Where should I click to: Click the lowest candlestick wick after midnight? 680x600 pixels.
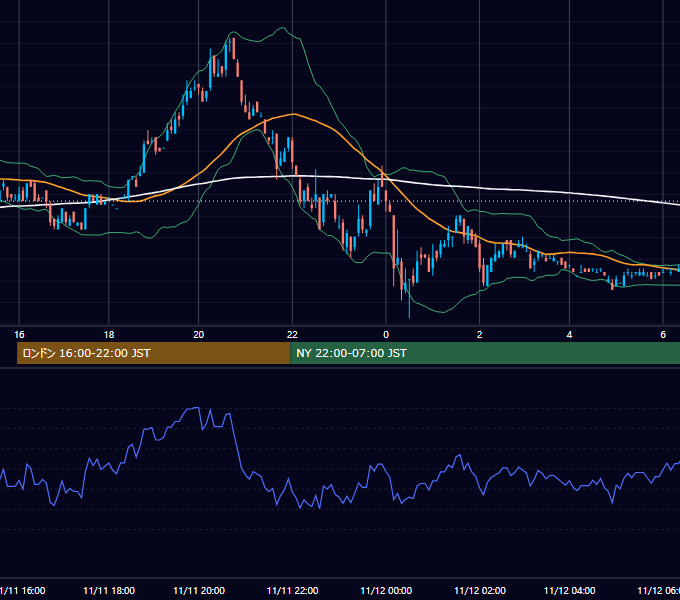[x=409, y=299]
